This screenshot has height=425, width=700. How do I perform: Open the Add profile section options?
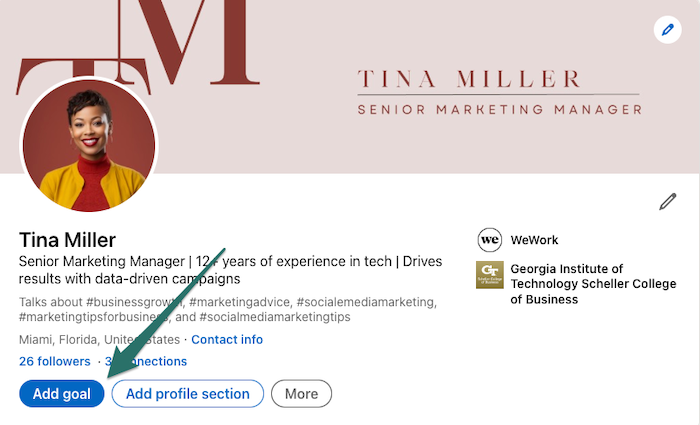(x=187, y=394)
